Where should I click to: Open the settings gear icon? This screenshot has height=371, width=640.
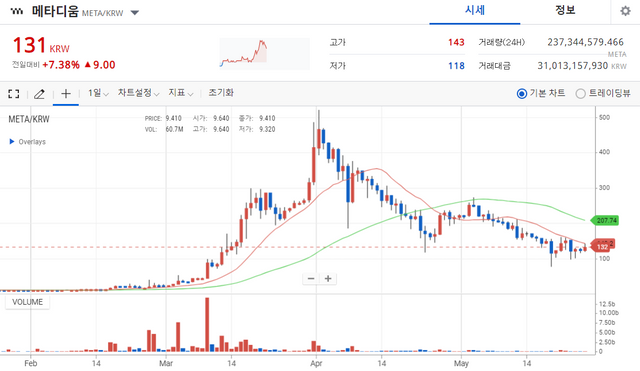[625, 11]
